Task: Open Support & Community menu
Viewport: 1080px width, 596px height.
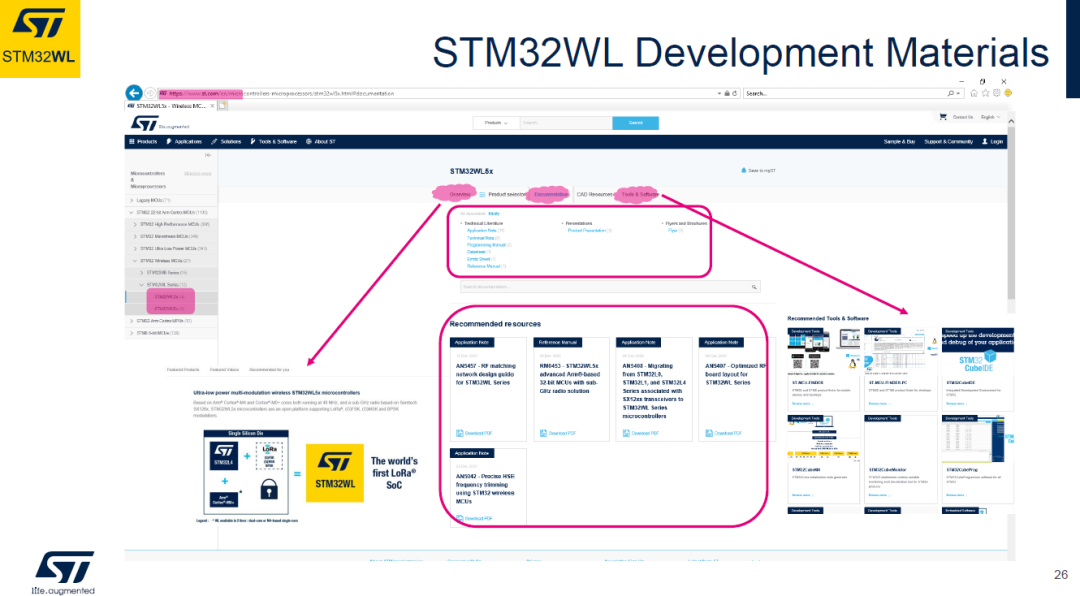Action: coord(948,141)
